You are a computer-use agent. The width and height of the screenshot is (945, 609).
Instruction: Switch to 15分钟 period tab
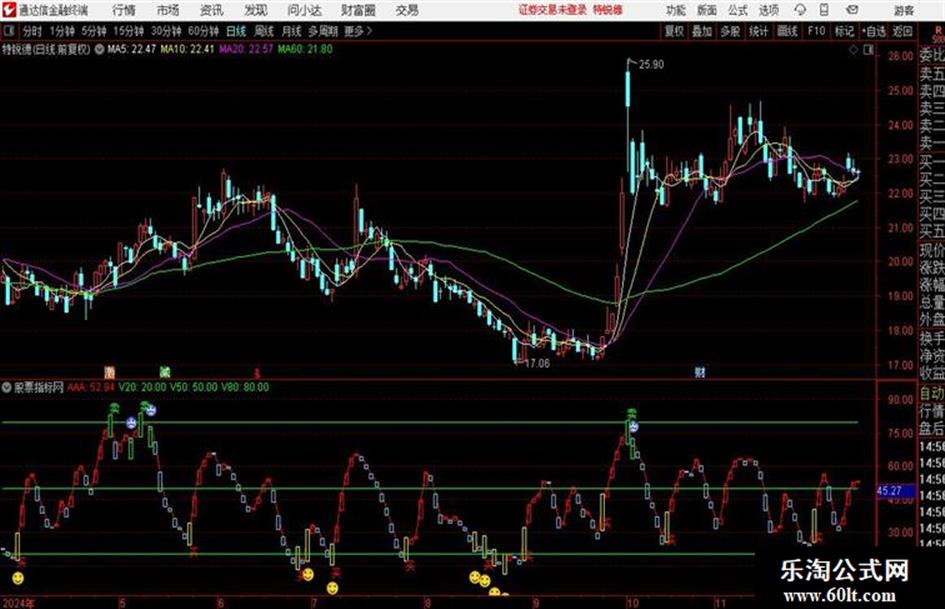[x=128, y=31]
